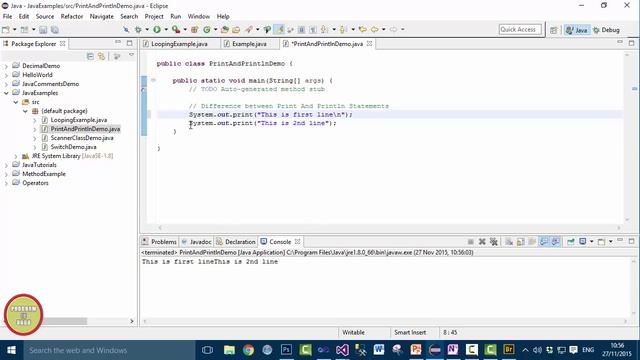This screenshot has height=360, width=640.
Task: Switch to Debug perspective
Action: point(607,30)
